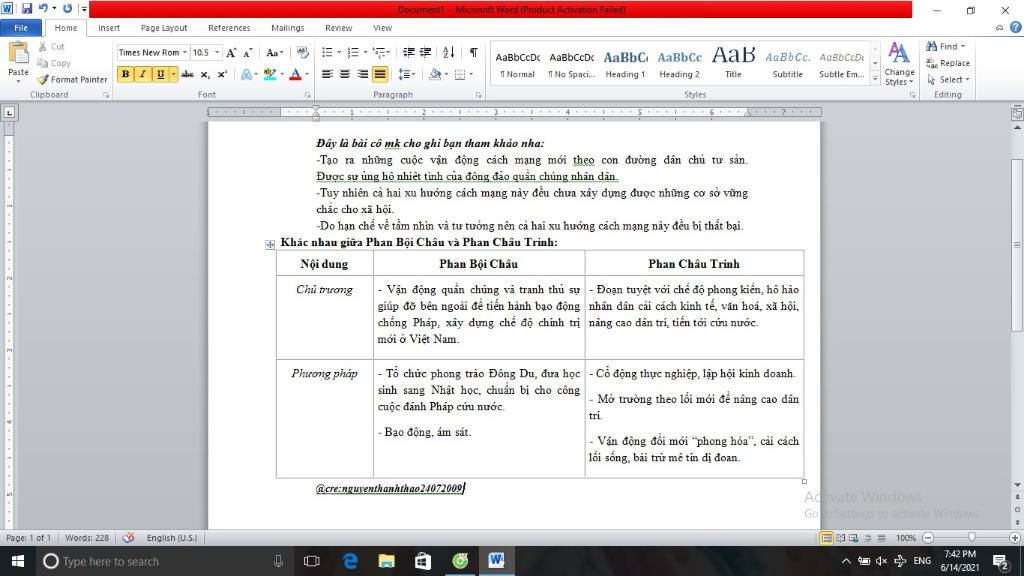Apply strikethrough formatting
Image resolution: width=1024 pixels, height=576 pixels.
click(x=188, y=74)
